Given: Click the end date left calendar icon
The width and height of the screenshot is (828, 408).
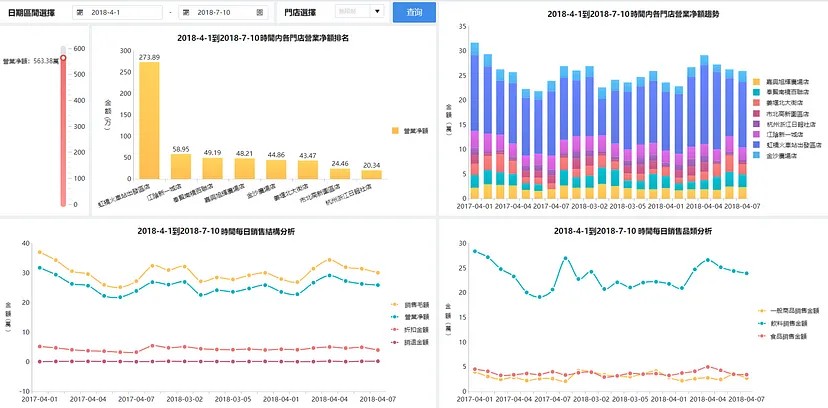Looking at the screenshot, I should click(186, 12).
